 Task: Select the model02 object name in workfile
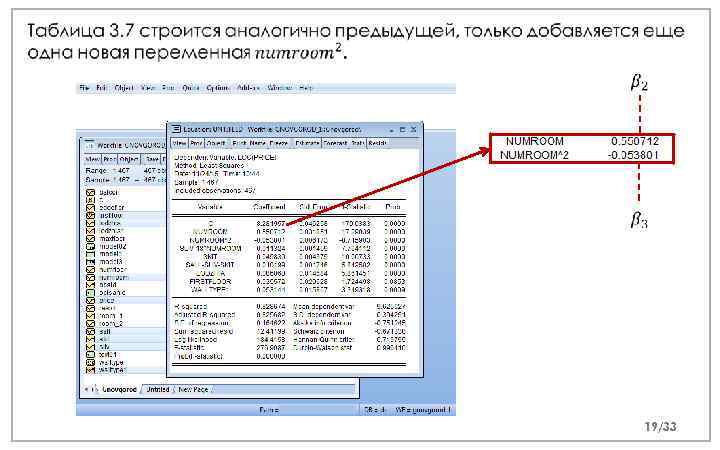(x=112, y=247)
